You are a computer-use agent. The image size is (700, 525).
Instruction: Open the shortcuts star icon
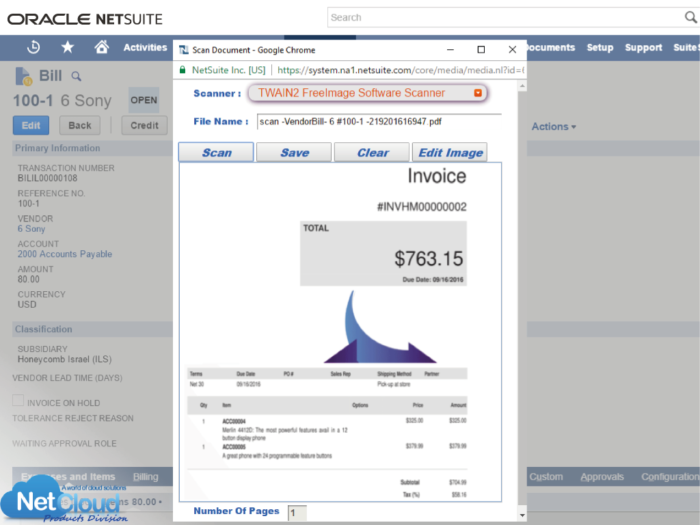coord(67,47)
